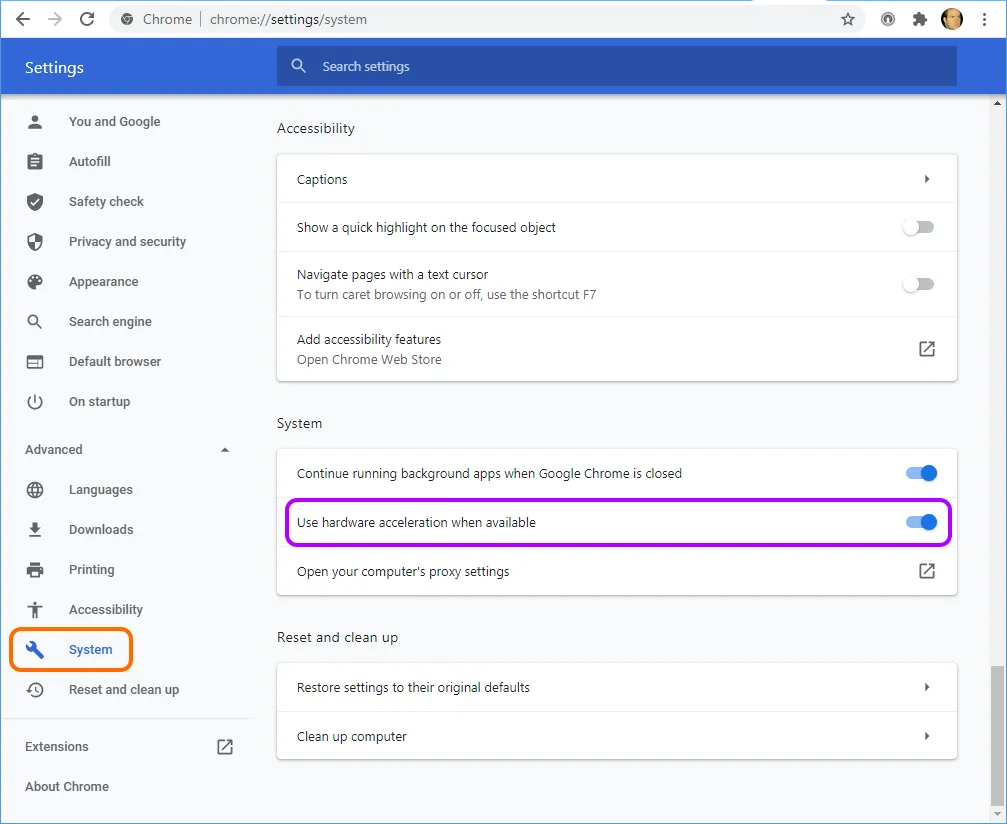Select Safety check in the sidebar
Viewport: 1007px width, 824px height.
pos(106,202)
